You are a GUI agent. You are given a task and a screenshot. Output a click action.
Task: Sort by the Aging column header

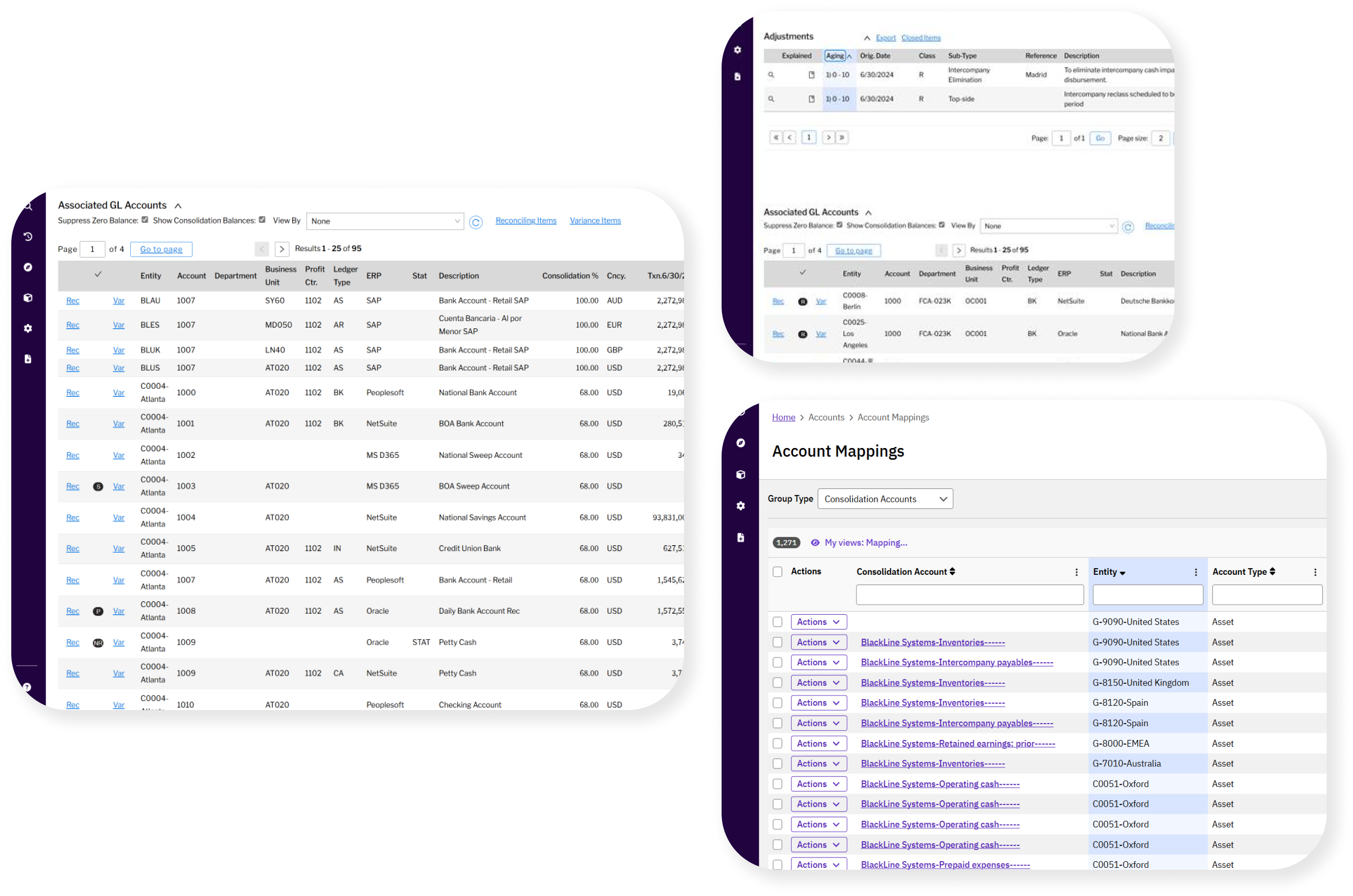click(835, 55)
